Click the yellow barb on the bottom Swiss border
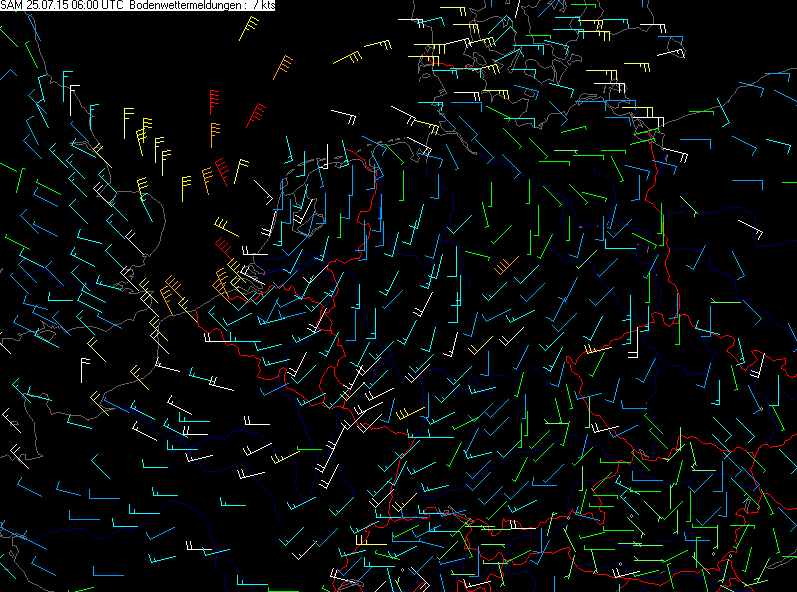The image size is (797, 592). pos(371,540)
